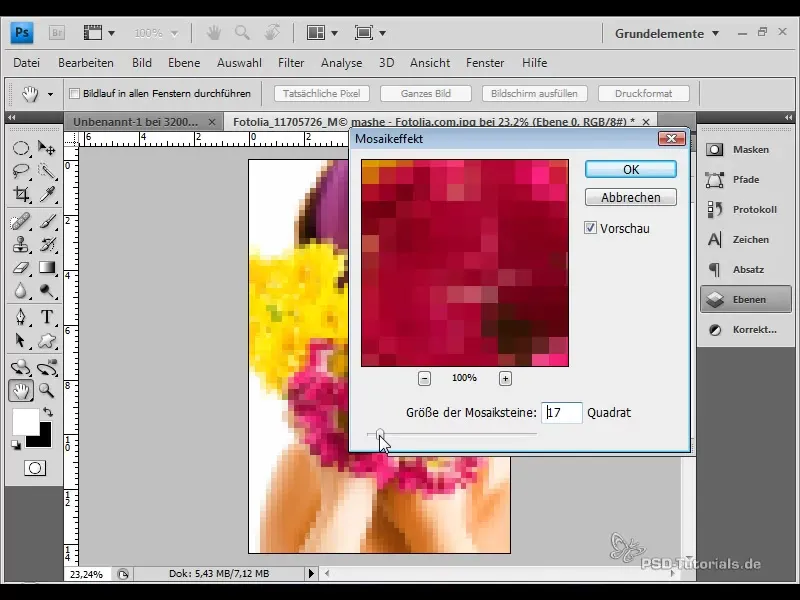Click the foreground color swatch
Screen dimensions: 800x600
point(25,421)
